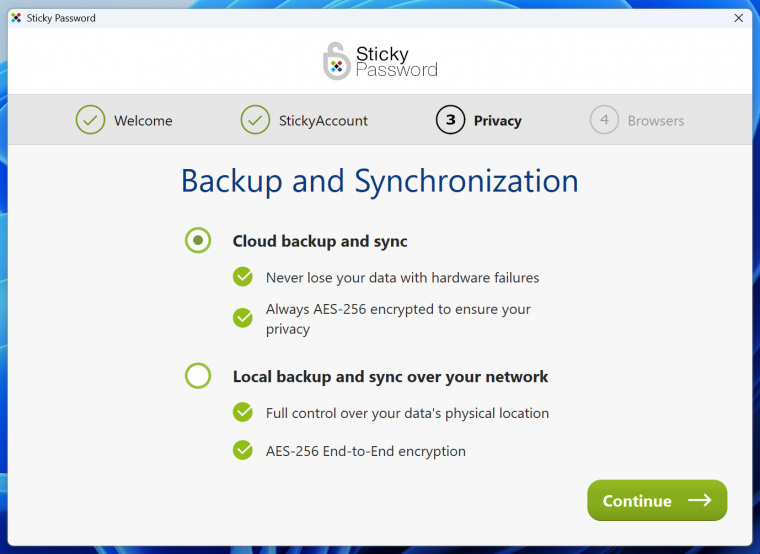Choose the 'Cloud backup and sync' label

[x=320, y=241]
